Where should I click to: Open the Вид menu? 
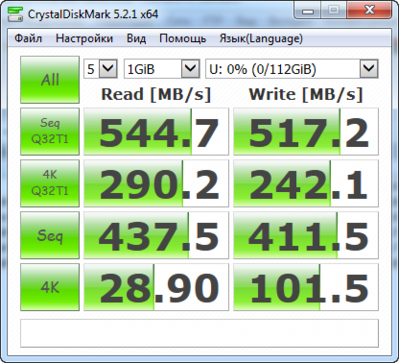coord(136,39)
